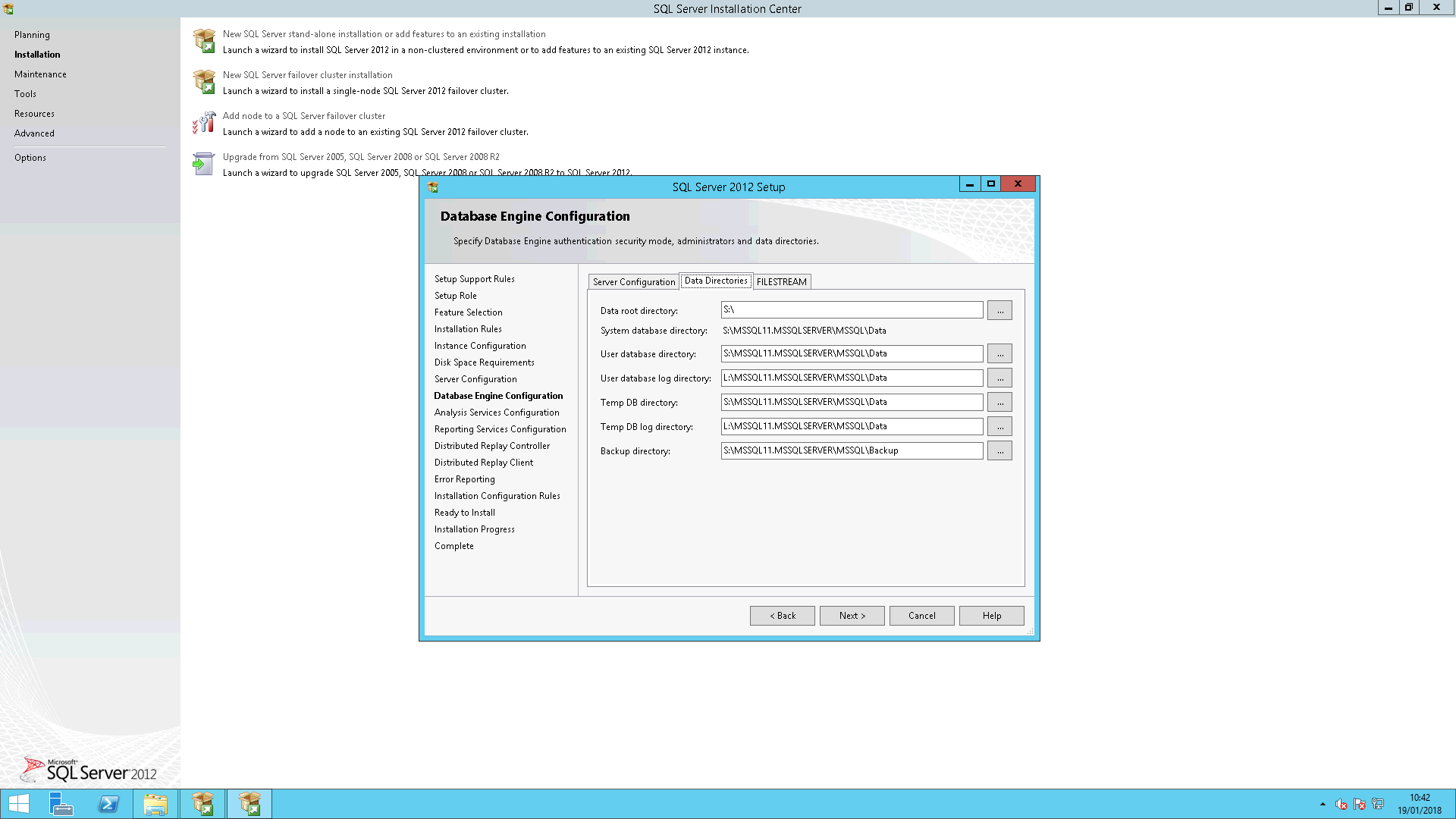
Task: Cancel the SQL Server setup
Action: [922, 616]
